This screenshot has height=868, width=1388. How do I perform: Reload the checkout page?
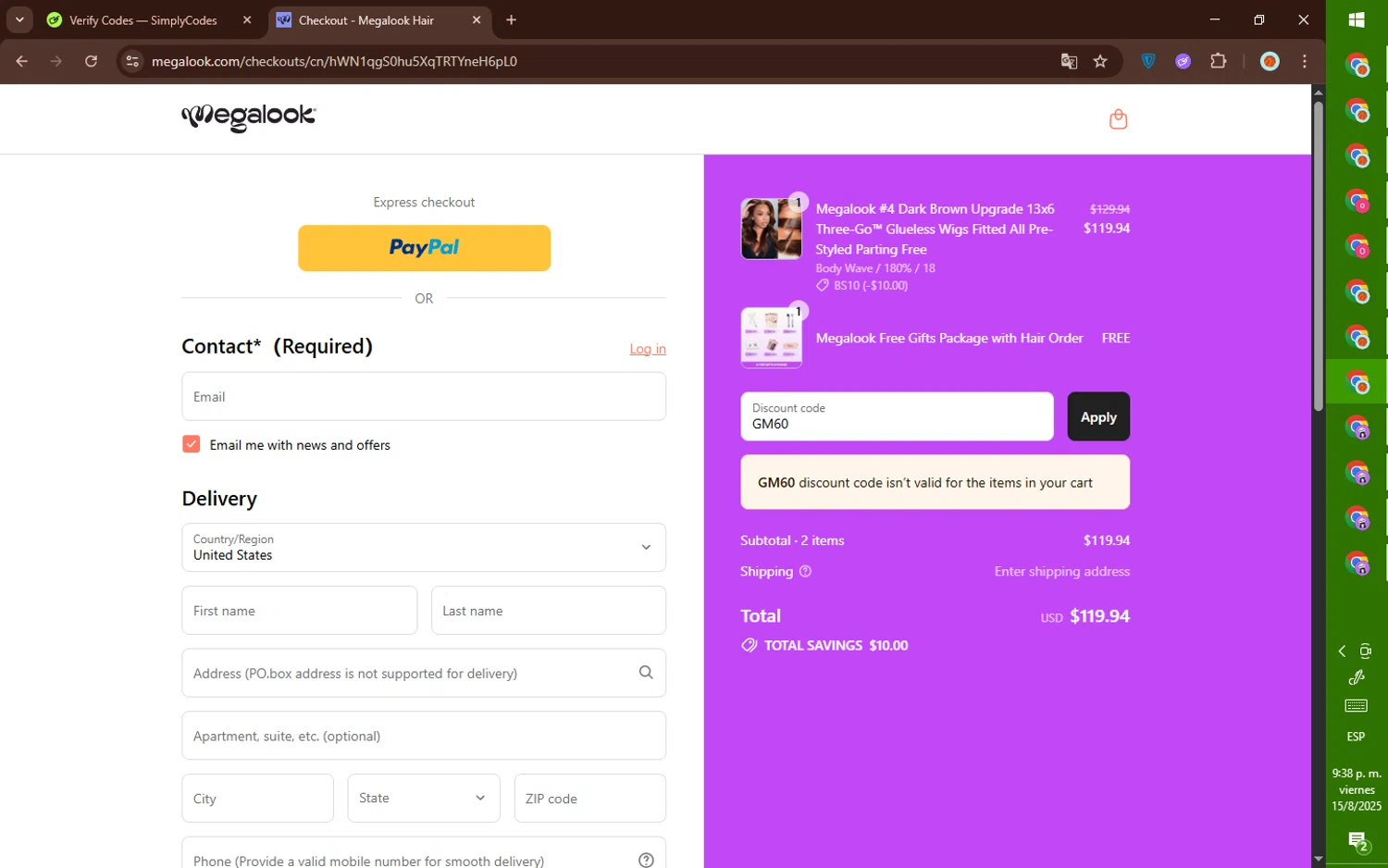pyautogui.click(x=91, y=61)
